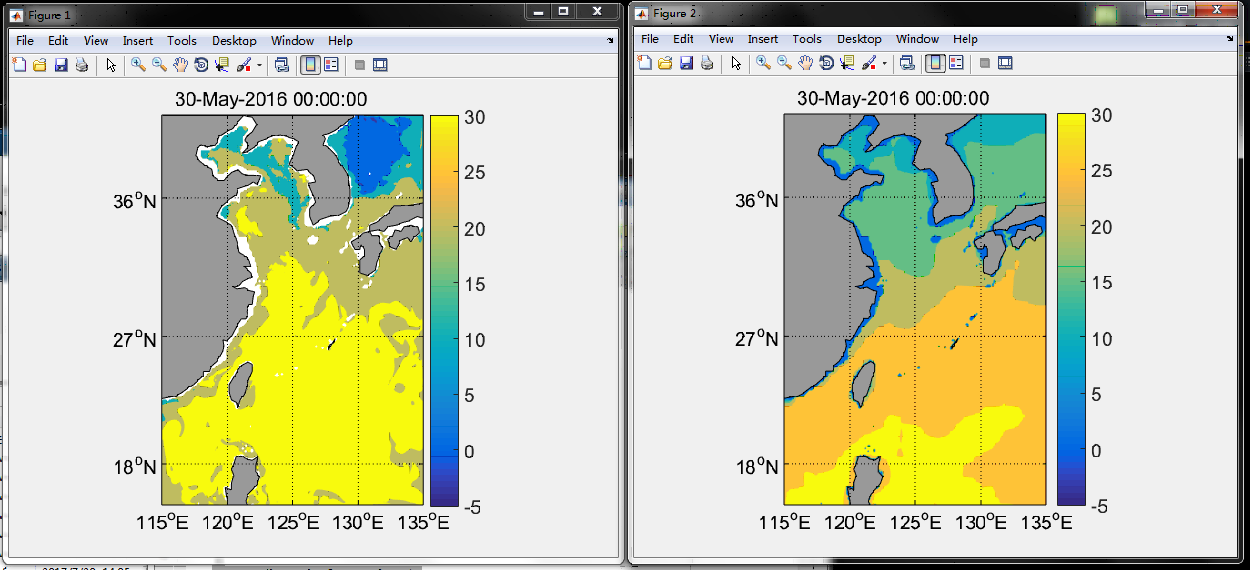Click Zoom In tool in Figure 1

tap(137, 65)
